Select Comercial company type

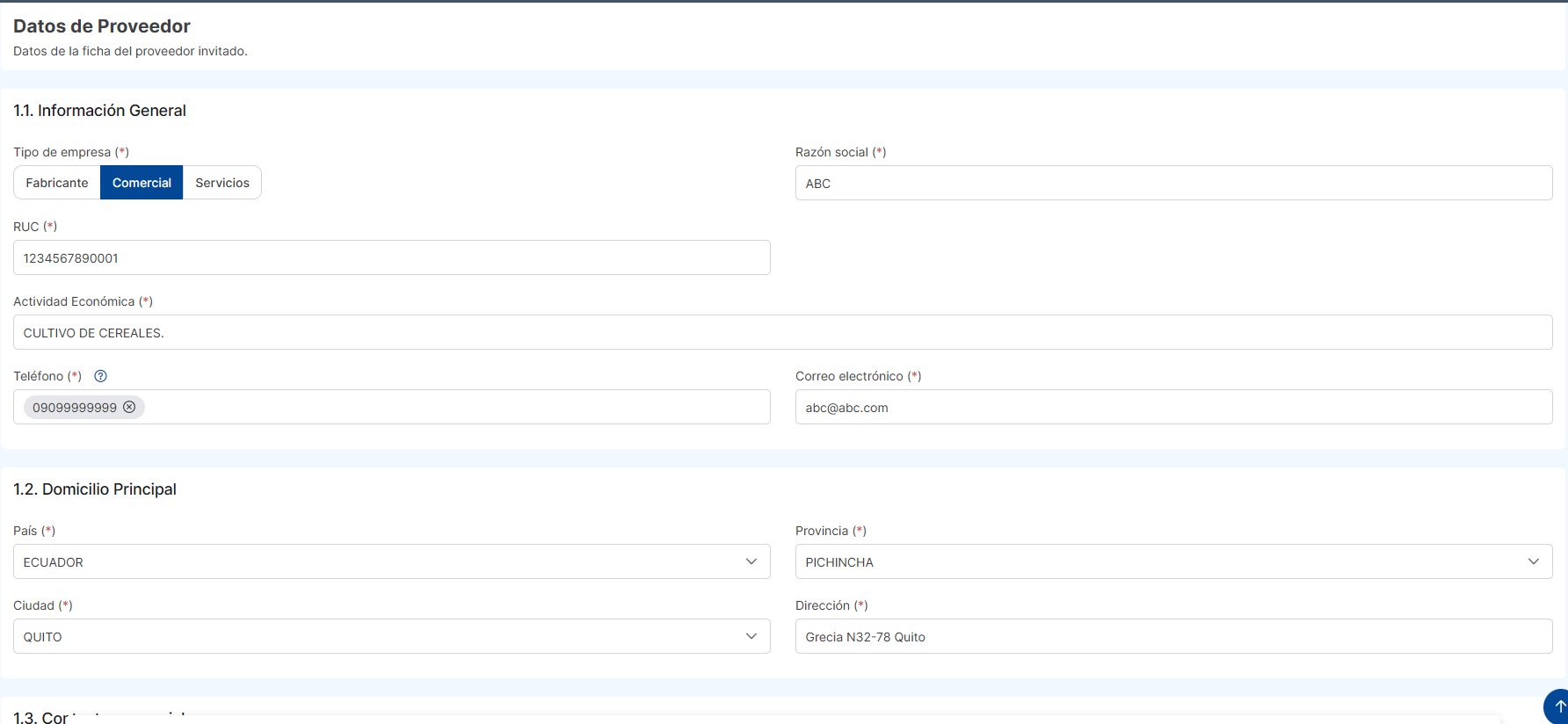pyautogui.click(x=142, y=183)
